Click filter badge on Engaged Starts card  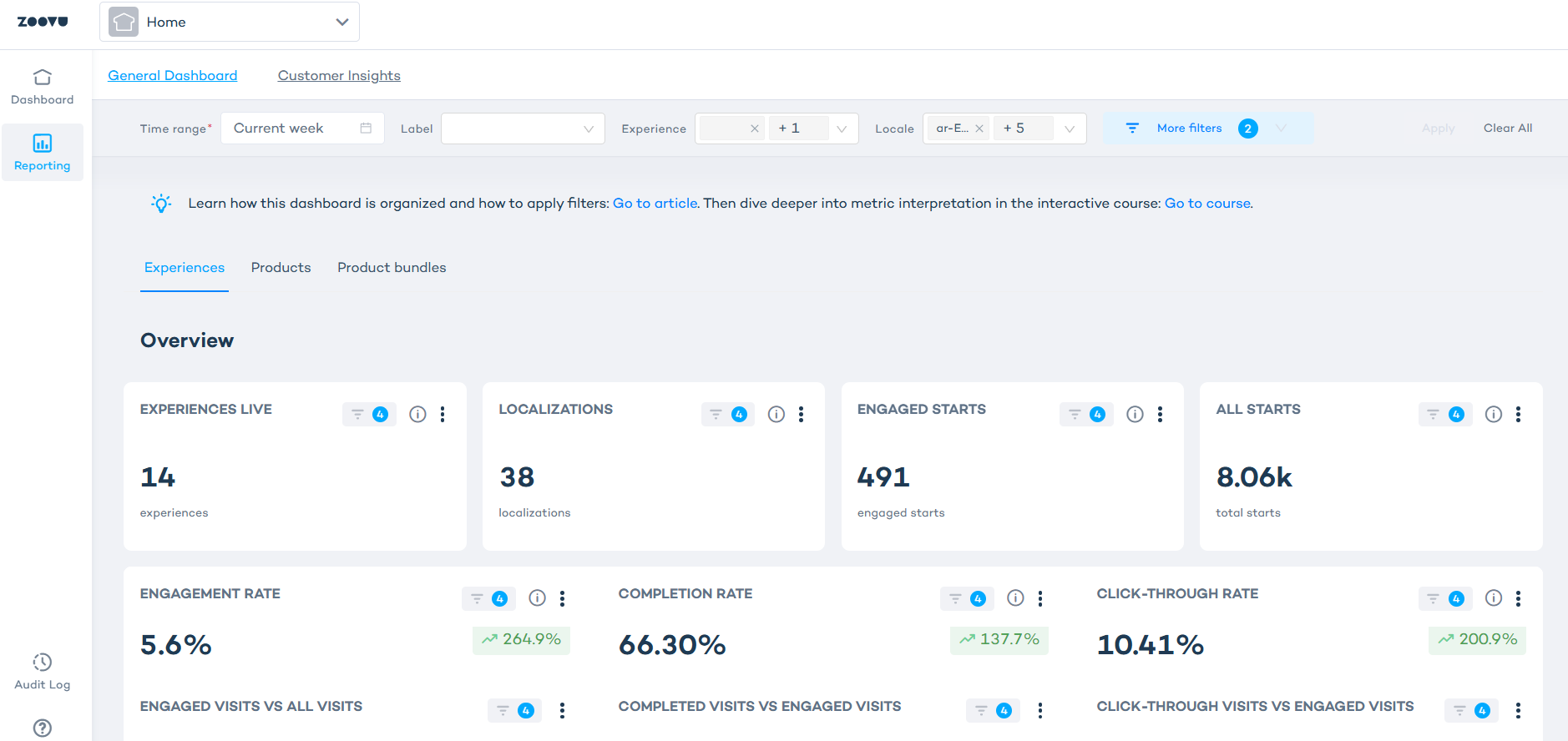click(x=1086, y=414)
